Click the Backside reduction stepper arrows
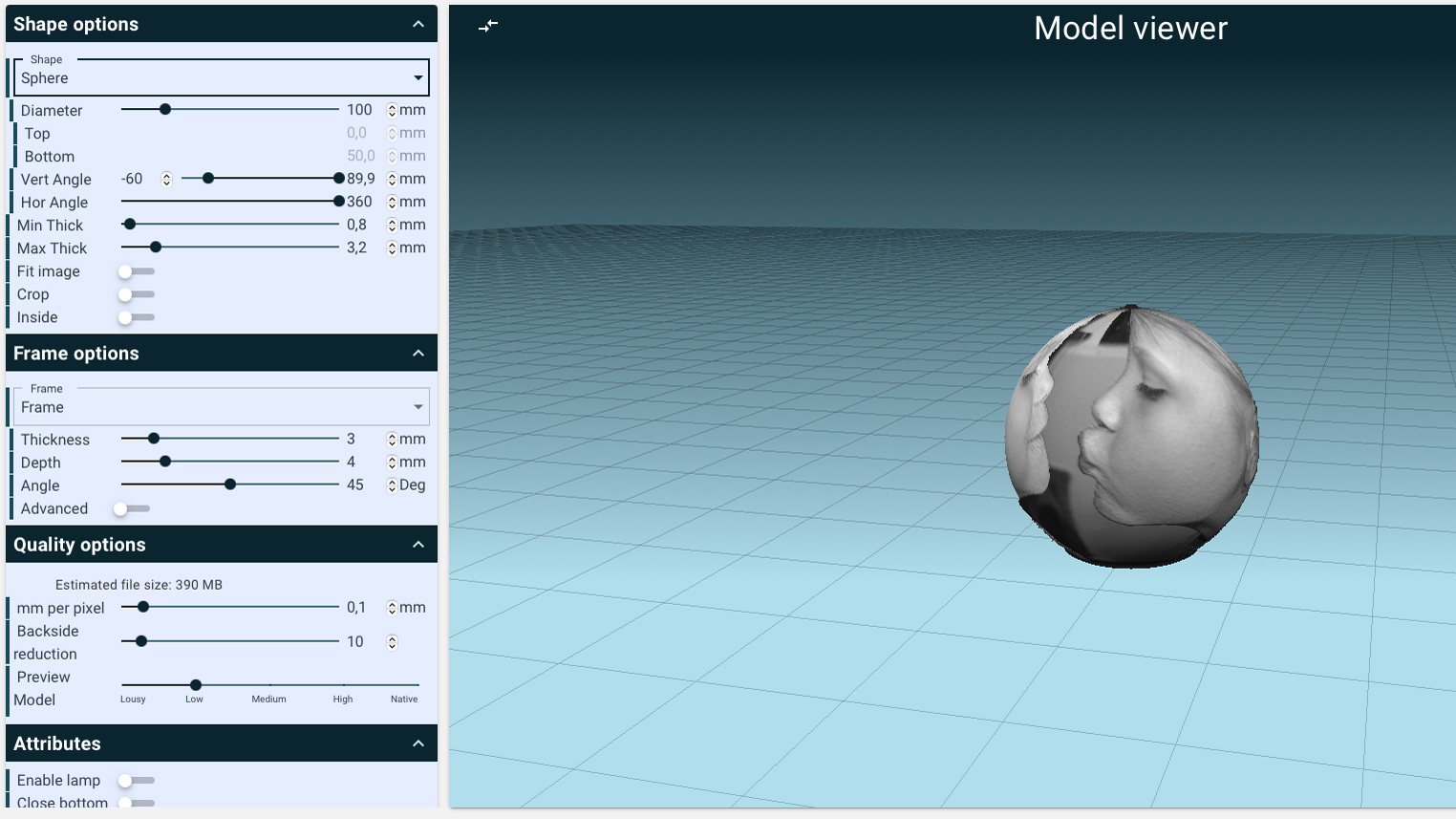This screenshot has height=819, width=1456. 392,642
